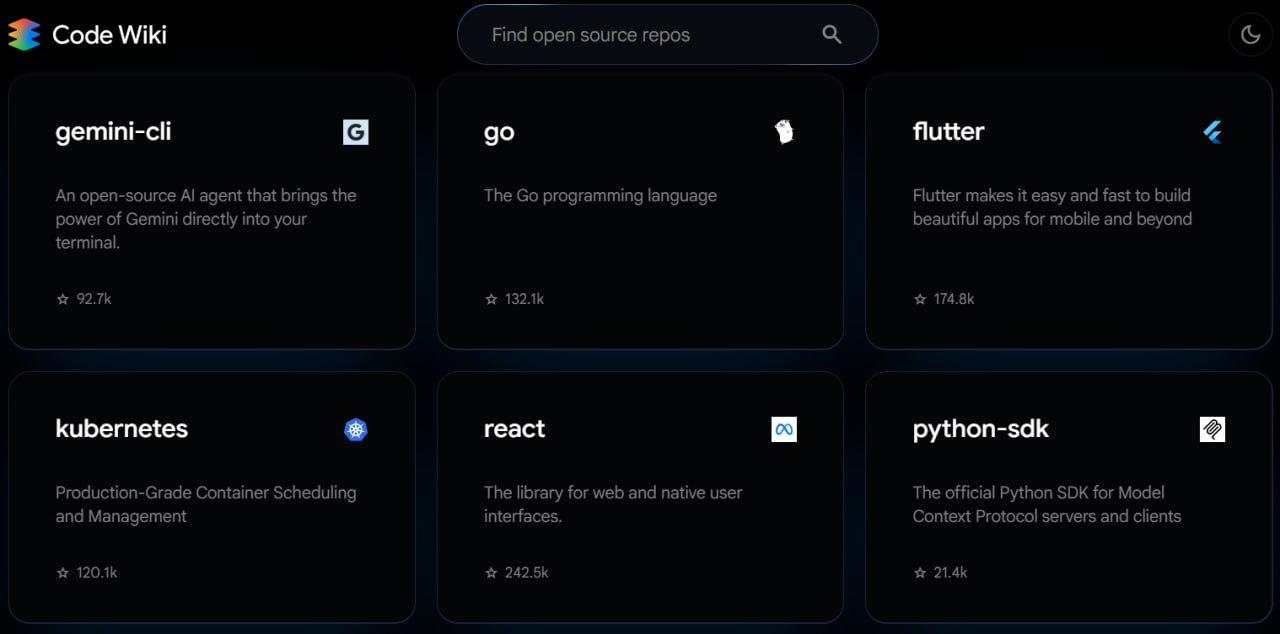This screenshot has width=1280, height=634.
Task: Toggle the dark mode moon button
Action: (1250, 35)
